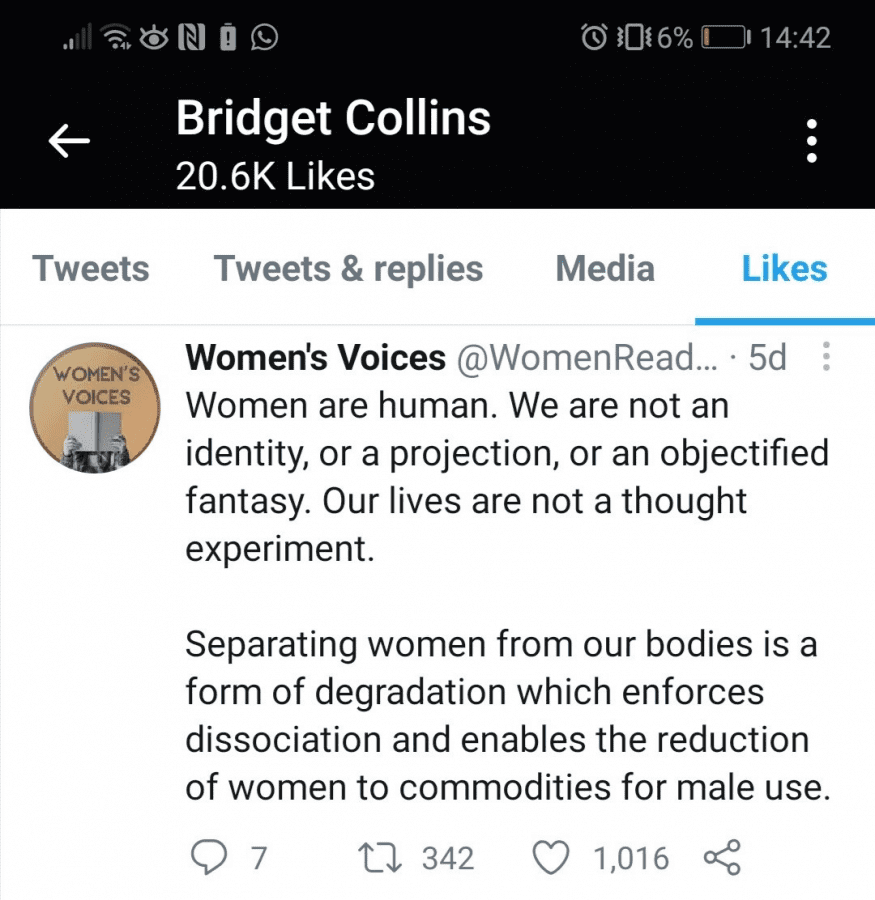Tap the battery indicator in status bar

coord(726,38)
